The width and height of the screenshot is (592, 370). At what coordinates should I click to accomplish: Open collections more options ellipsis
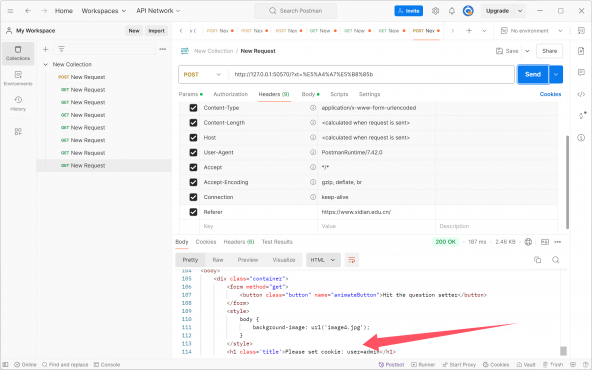[x=163, y=49]
